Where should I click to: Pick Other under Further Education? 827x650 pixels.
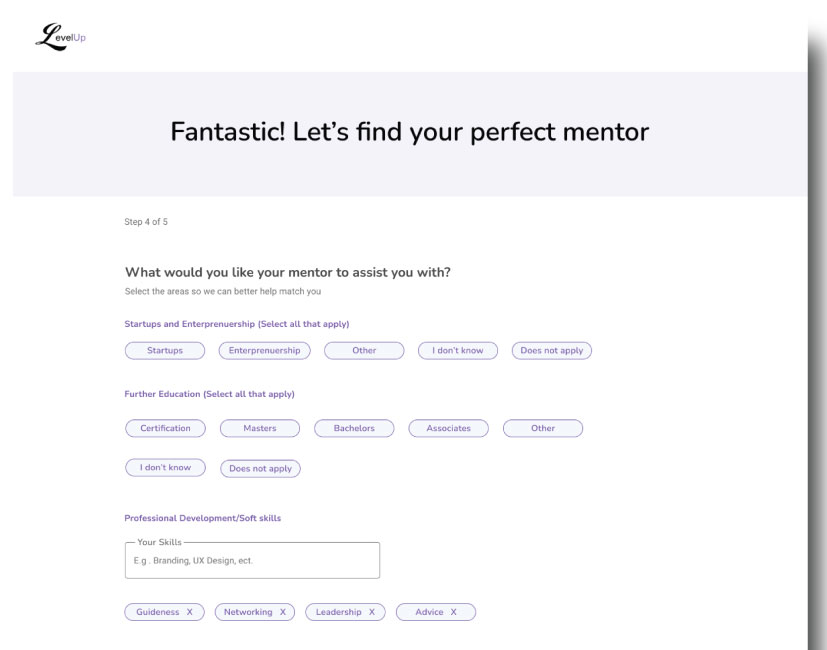[x=543, y=428]
